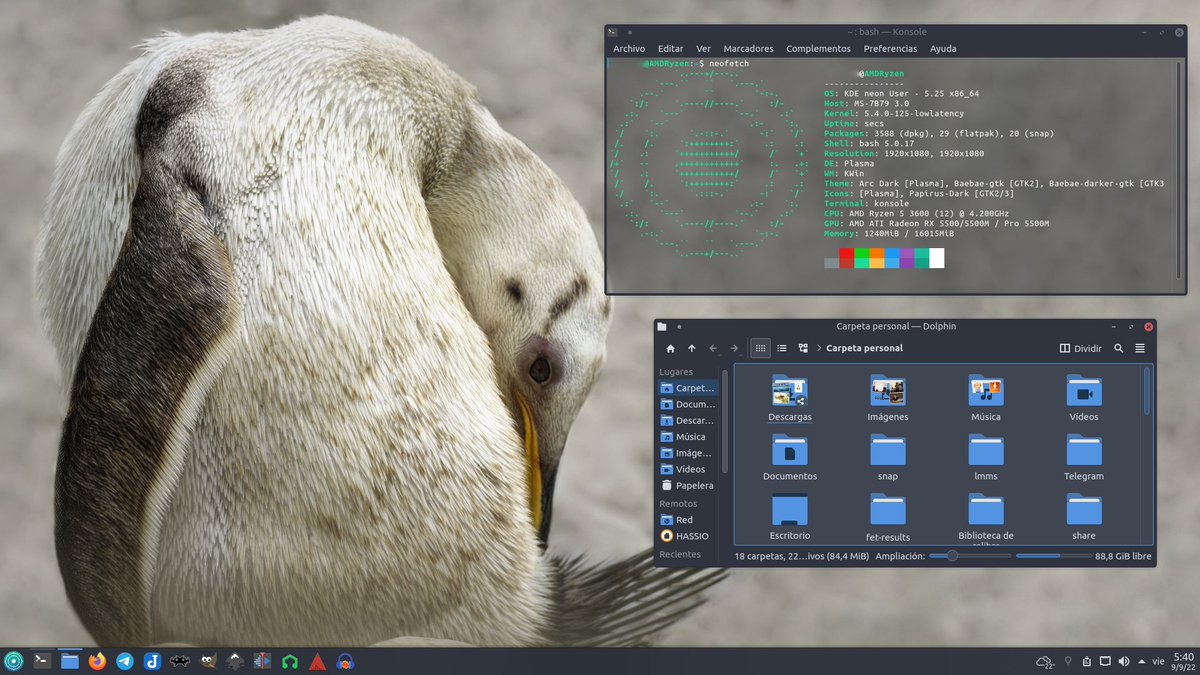Image resolution: width=1200 pixels, height=675 pixels.
Task: Select HASSIO remote location
Action: [688, 536]
